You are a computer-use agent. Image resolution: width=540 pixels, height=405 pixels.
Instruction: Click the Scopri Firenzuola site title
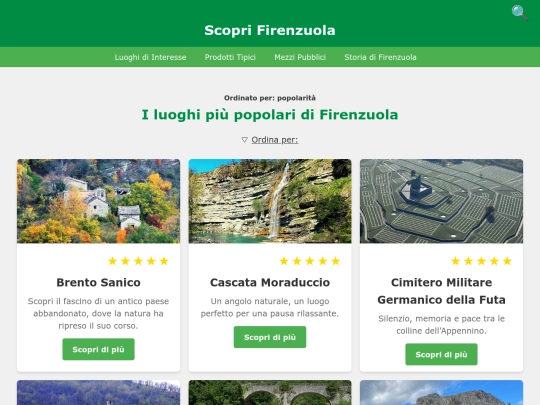tap(270, 30)
